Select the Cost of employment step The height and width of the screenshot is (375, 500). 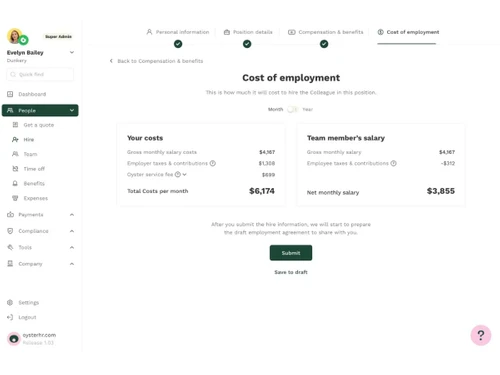[x=408, y=32]
